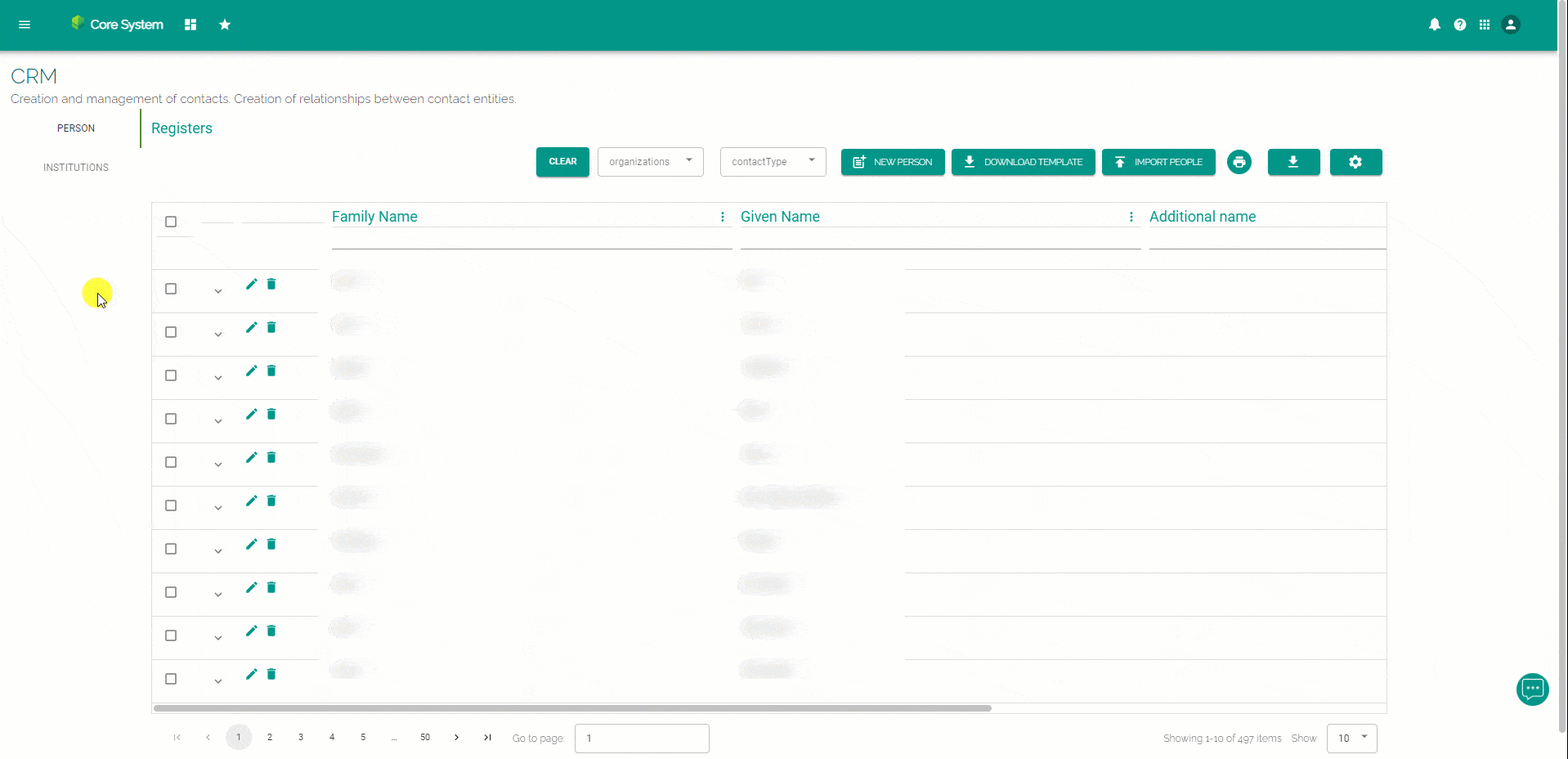Image resolution: width=1568 pixels, height=759 pixels.
Task: Open table settings via the gear icon
Action: pyautogui.click(x=1355, y=162)
